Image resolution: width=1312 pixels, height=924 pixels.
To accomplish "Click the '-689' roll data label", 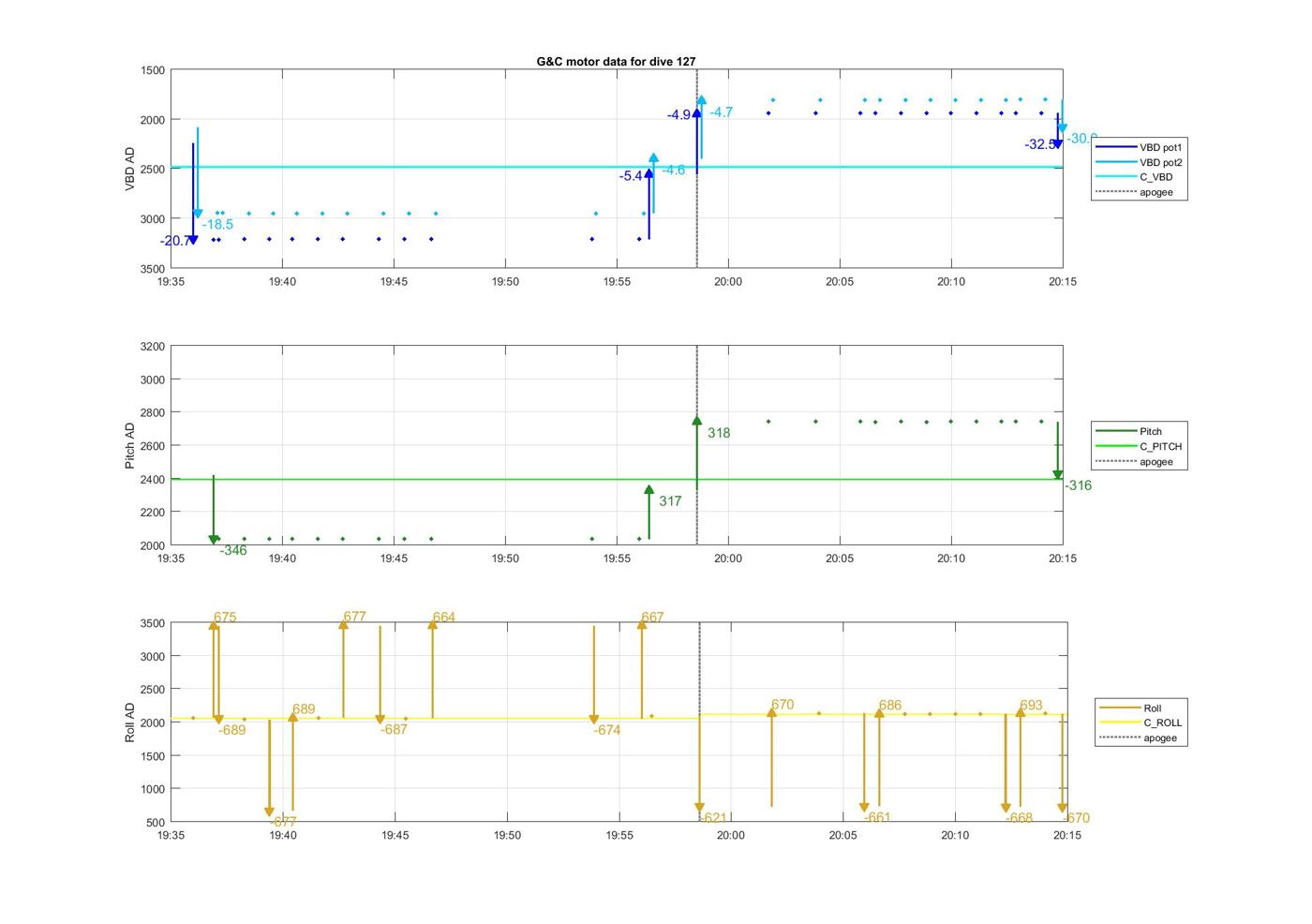I will 231,729.
